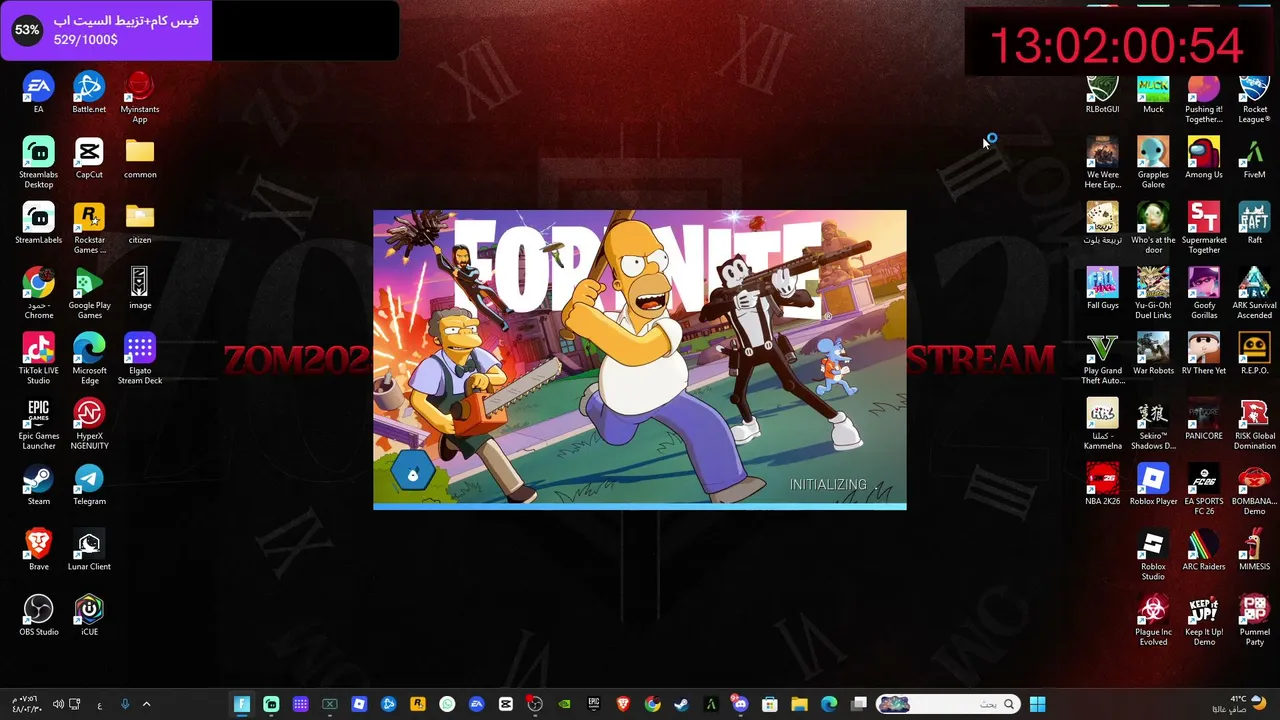Select the Epic Games Launcher desktop icon
Screen dimensions: 1280x720
coord(38,423)
